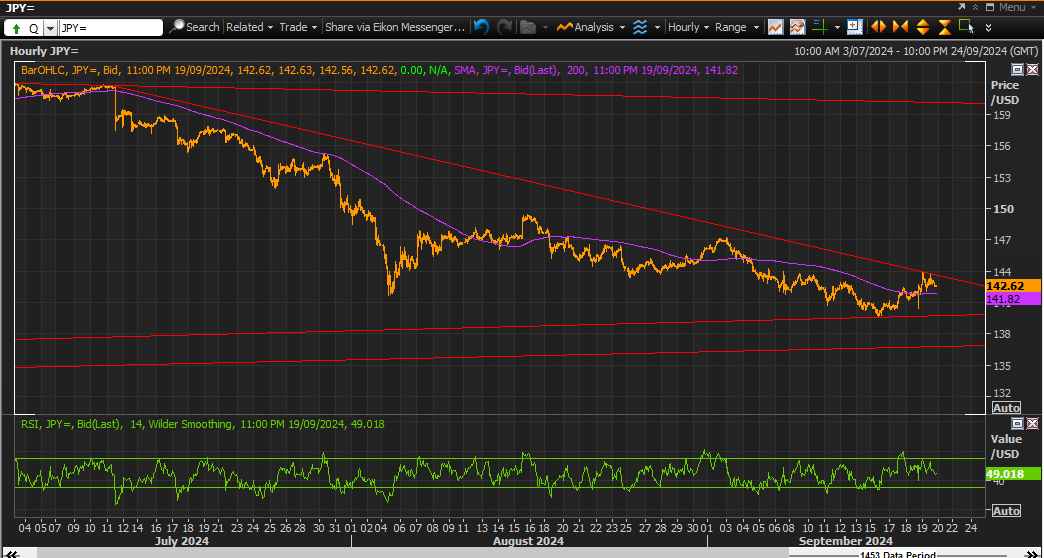
Task: Expand the toolbar overflow double chevron
Action: (x=989, y=28)
